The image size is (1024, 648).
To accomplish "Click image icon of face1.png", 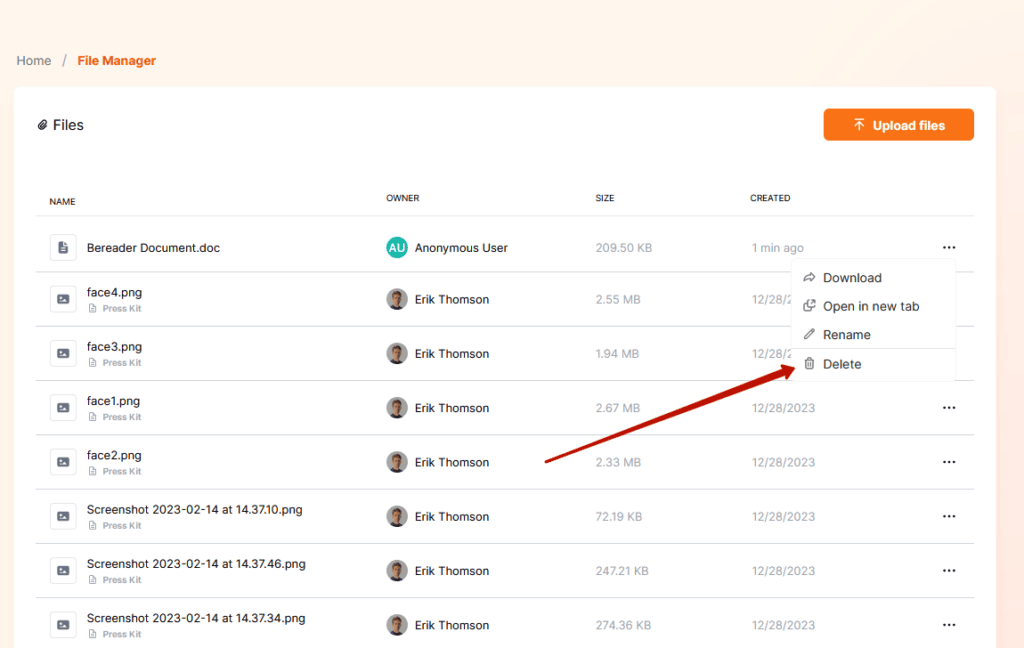I will pyautogui.click(x=63, y=408).
